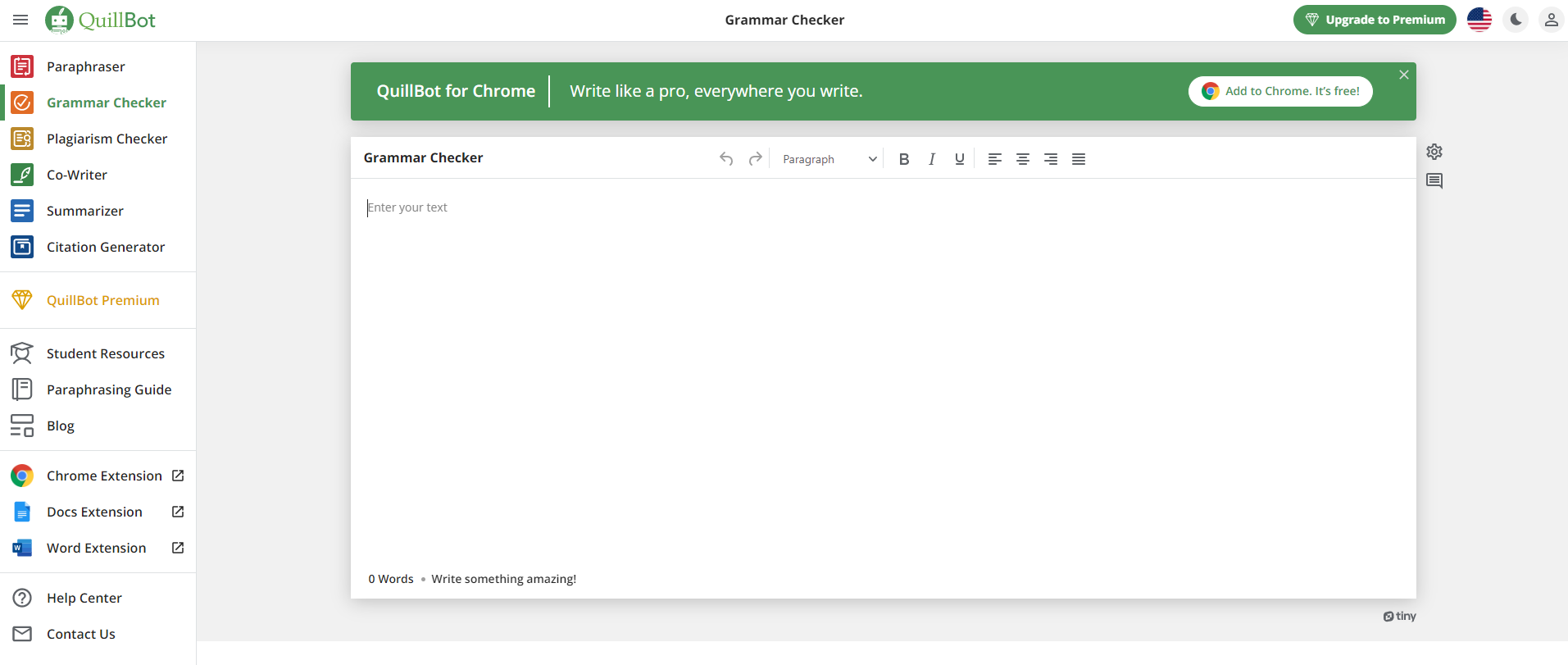Click the Co-Writer feather icon
The height and width of the screenshot is (665, 1568).
[x=22, y=175]
